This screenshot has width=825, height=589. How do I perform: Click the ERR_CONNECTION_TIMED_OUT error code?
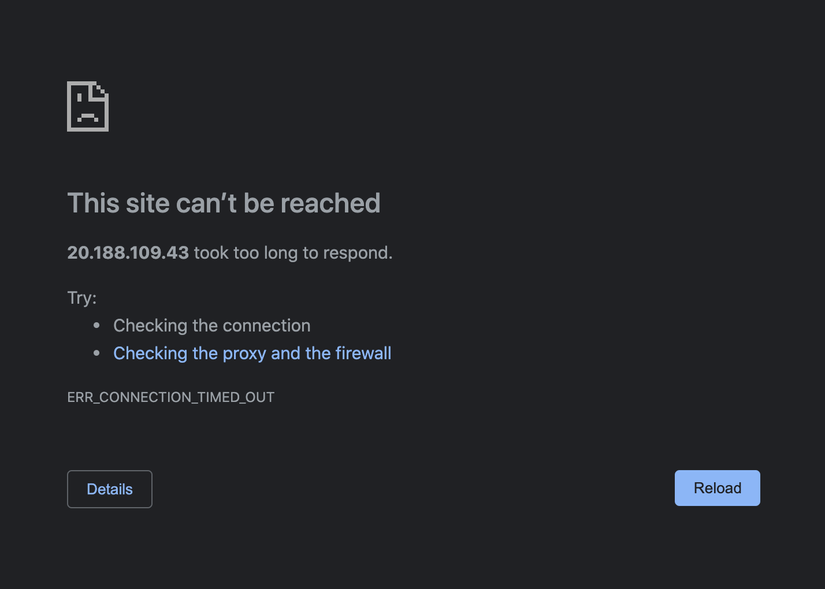pos(170,397)
